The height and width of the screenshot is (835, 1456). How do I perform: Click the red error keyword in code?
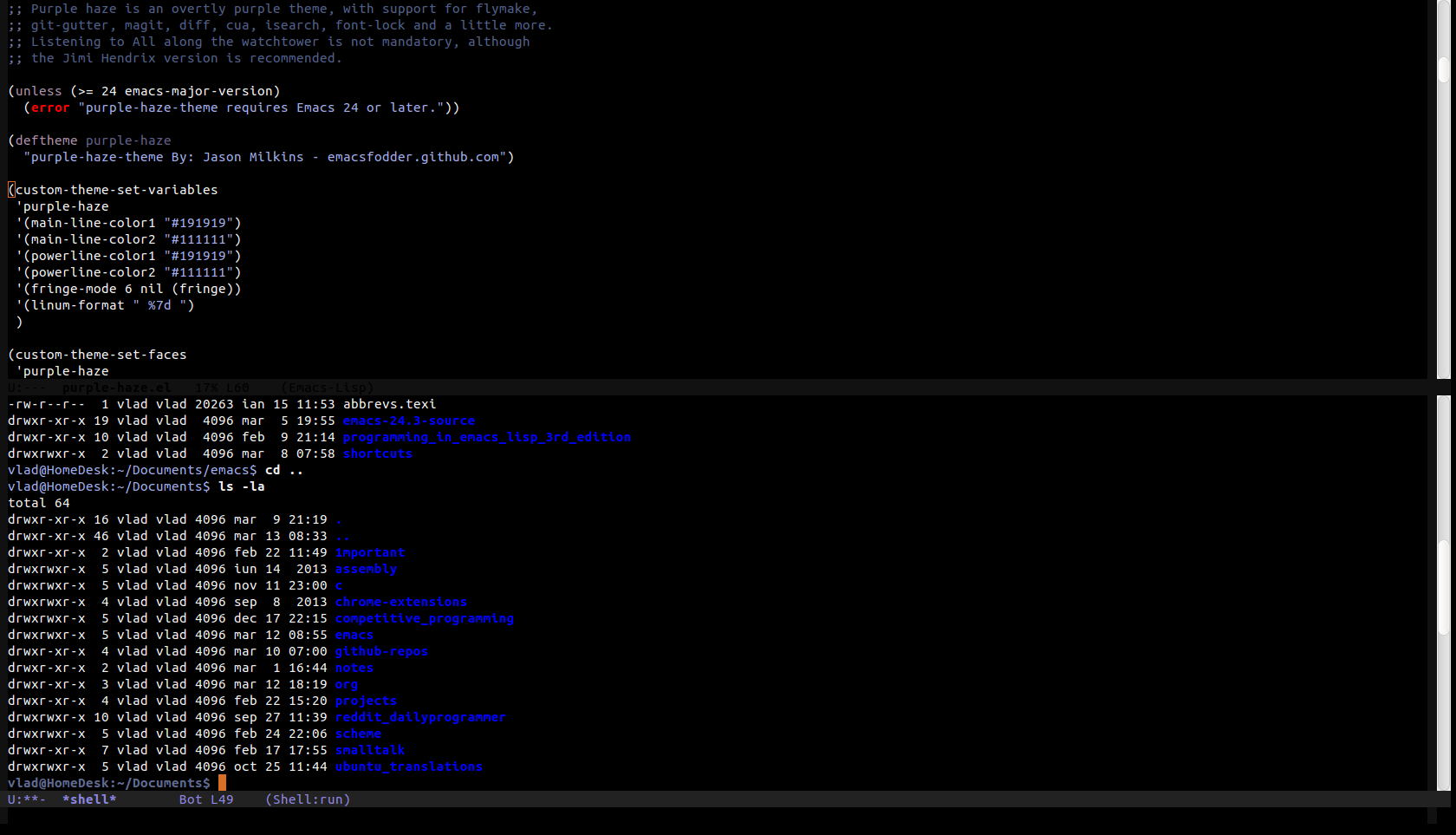(x=50, y=108)
